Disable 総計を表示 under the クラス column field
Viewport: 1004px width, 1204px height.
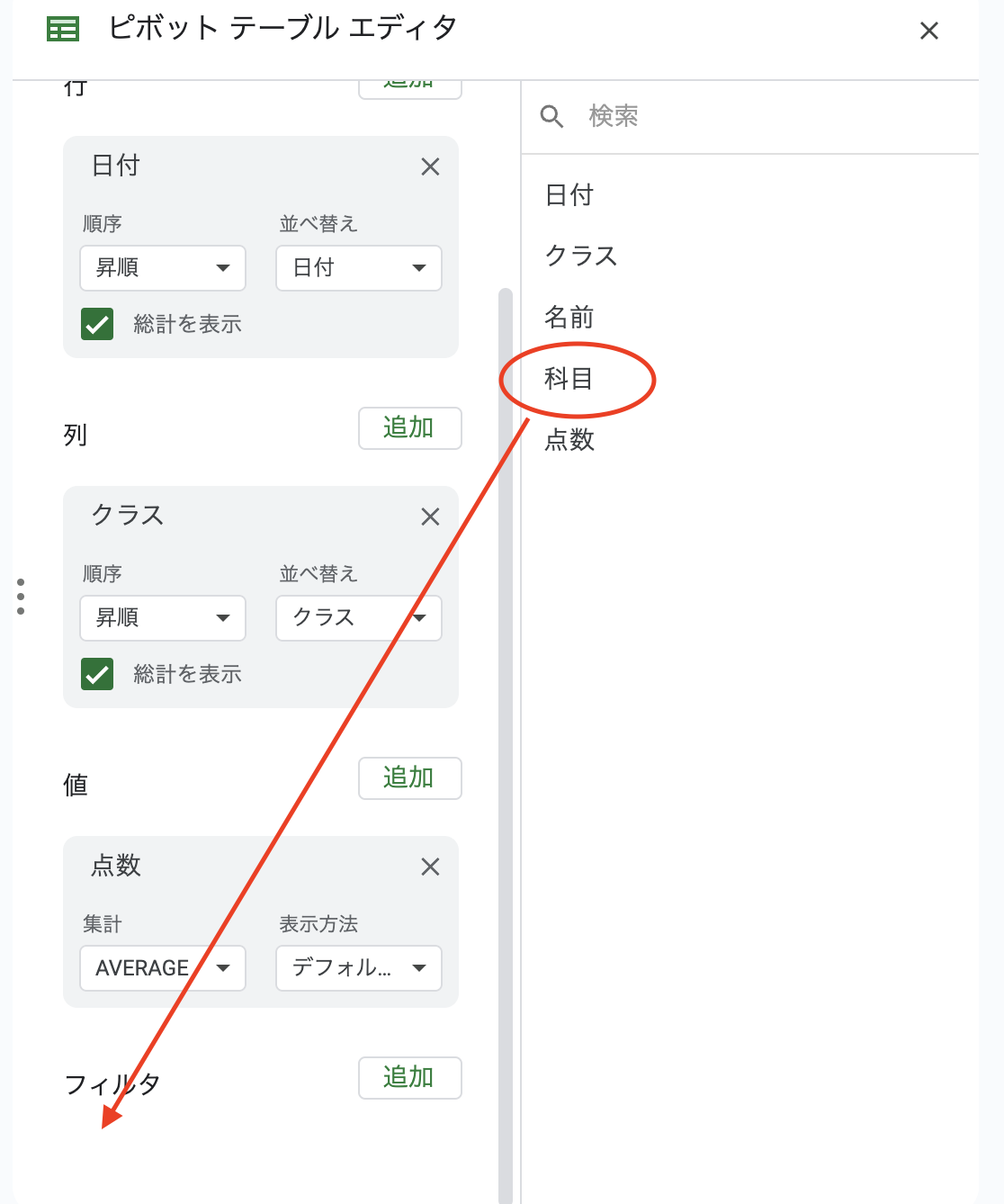pyautogui.click(x=97, y=674)
